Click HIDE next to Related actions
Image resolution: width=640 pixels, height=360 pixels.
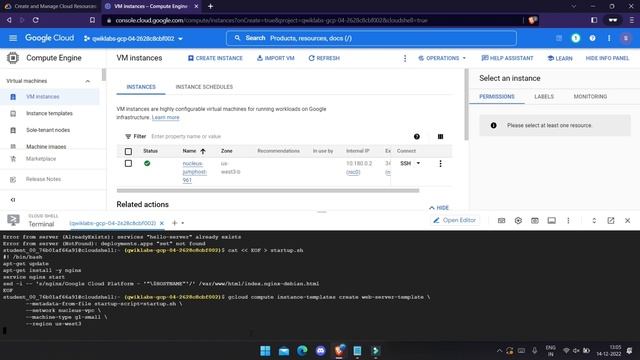click(439, 208)
